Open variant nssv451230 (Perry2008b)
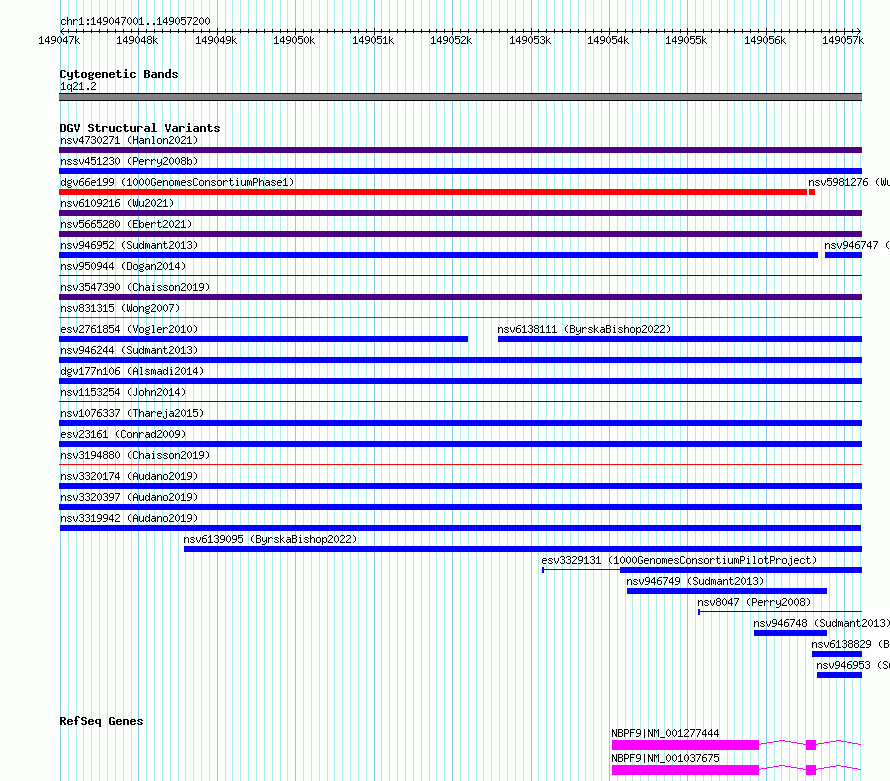The image size is (890, 781). click(129, 161)
